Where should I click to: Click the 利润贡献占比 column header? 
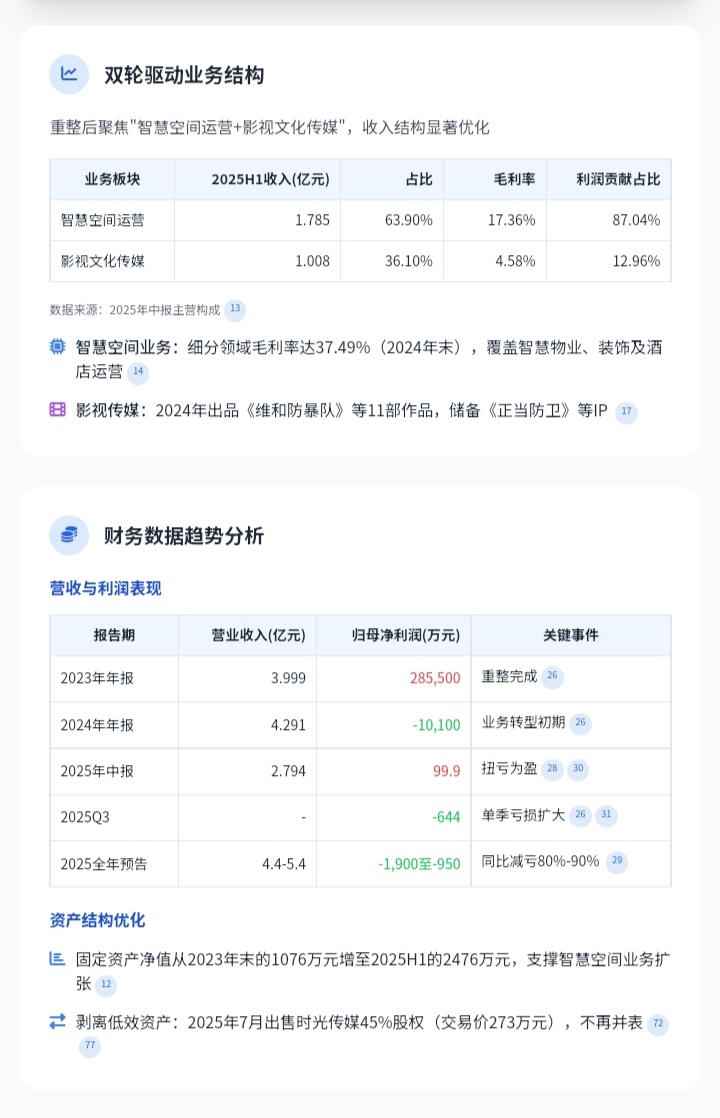[618, 179]
